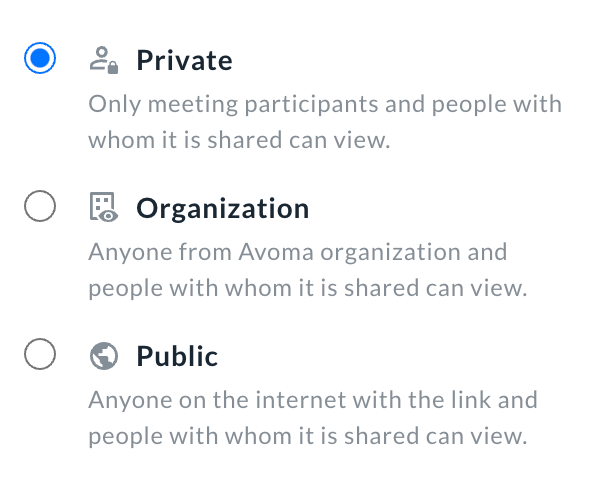The height and width of the screenshot is (498, 596).
Task: Click the last line of the Public description
Action: [308, 436]
